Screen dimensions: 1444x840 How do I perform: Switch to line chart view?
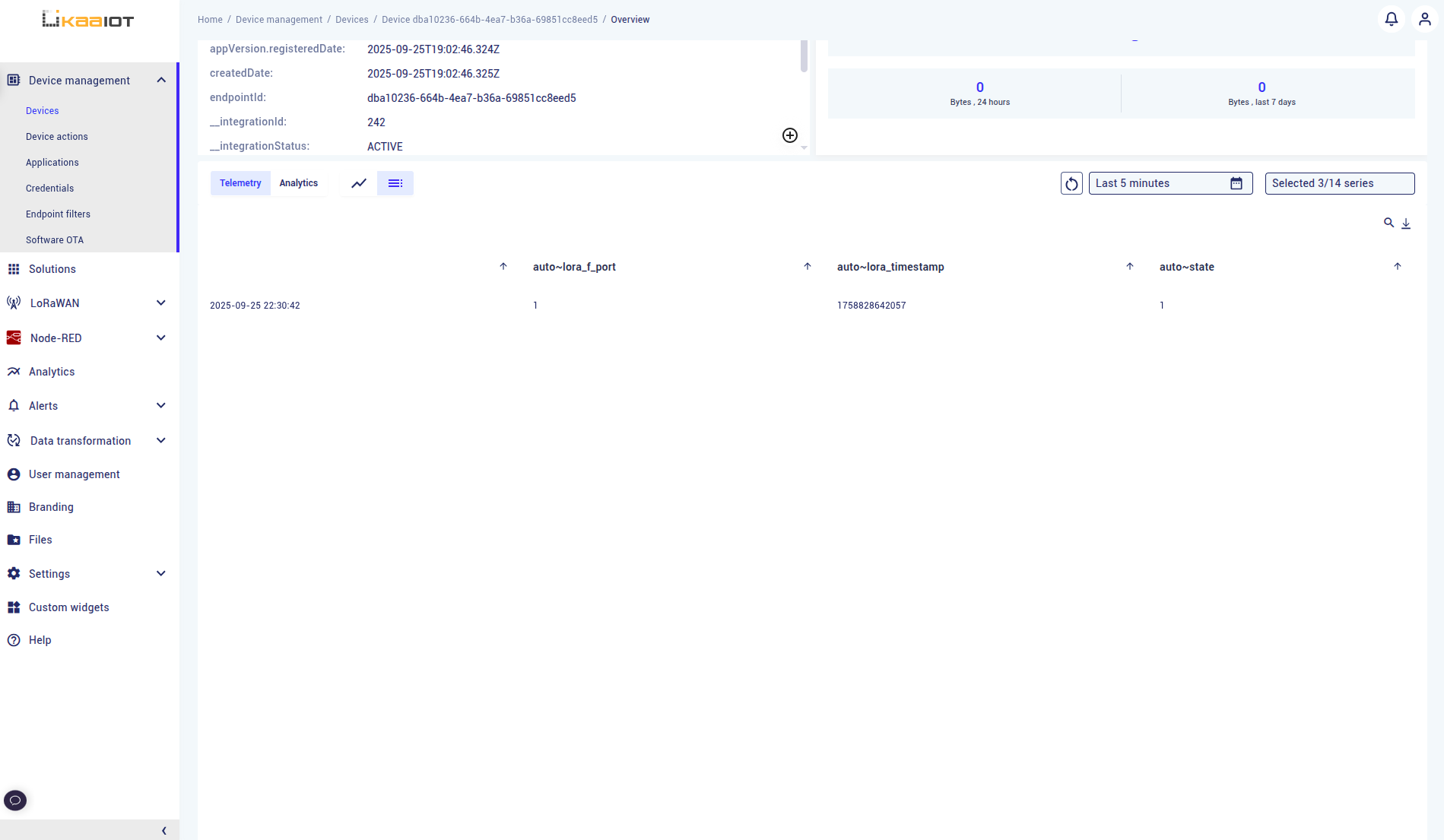359,183
